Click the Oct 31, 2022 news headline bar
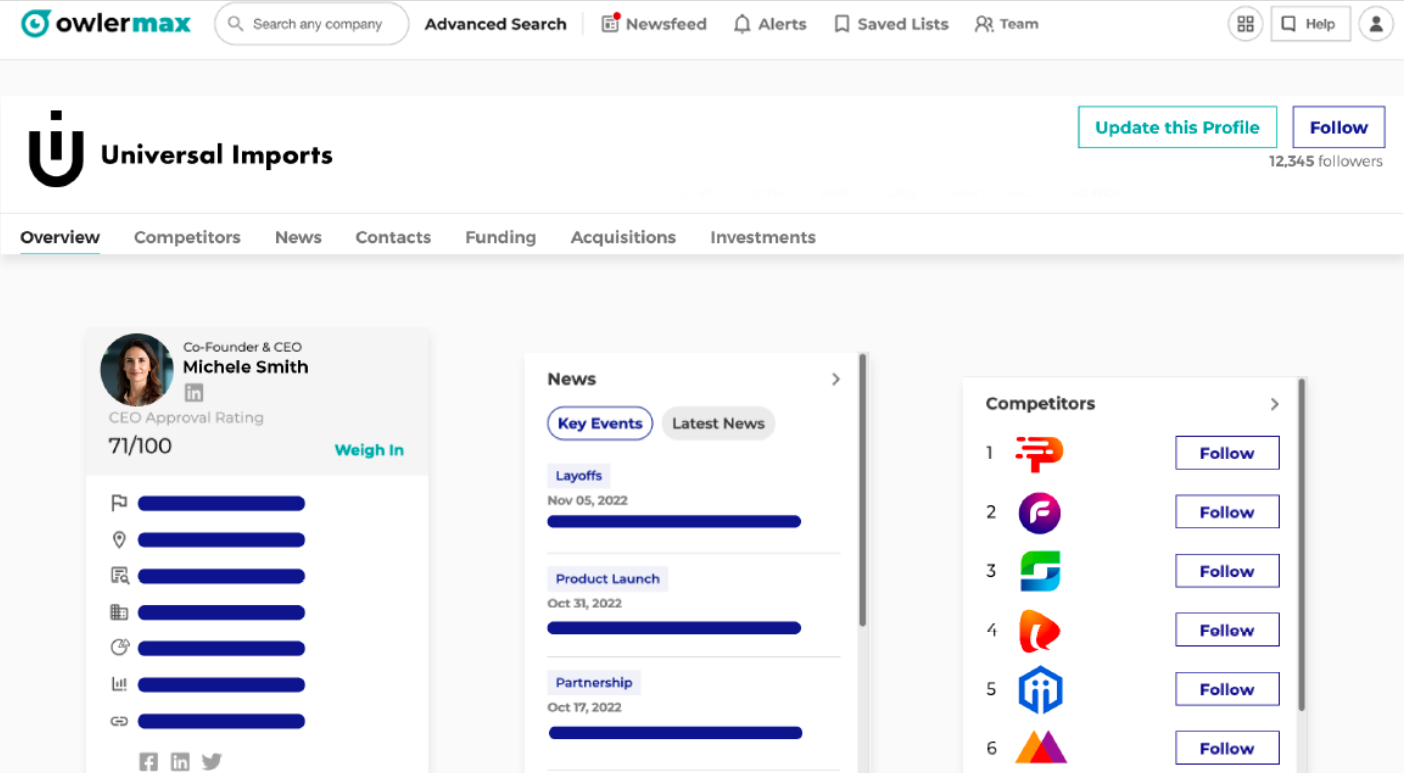This screenshot has width=1404, height=773. (x=674, y=628)
